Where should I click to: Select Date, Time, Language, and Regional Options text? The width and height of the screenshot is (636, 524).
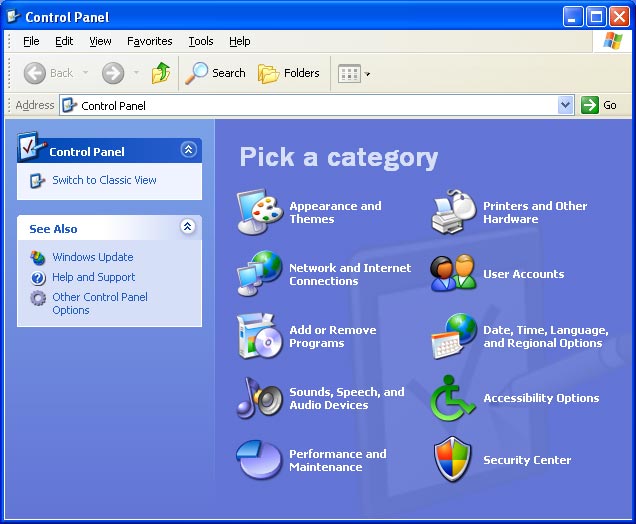tap(546, 337)
